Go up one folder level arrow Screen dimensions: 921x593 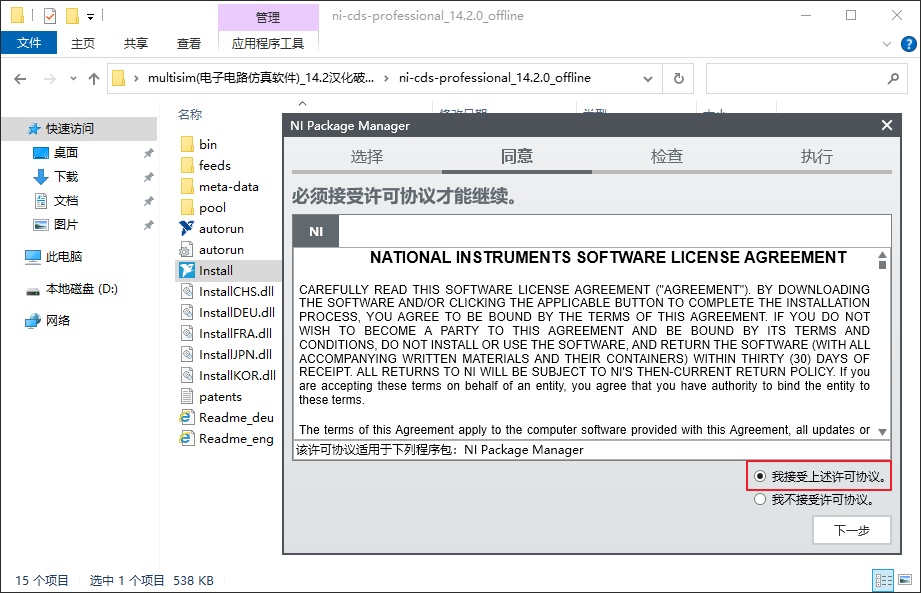93,79
